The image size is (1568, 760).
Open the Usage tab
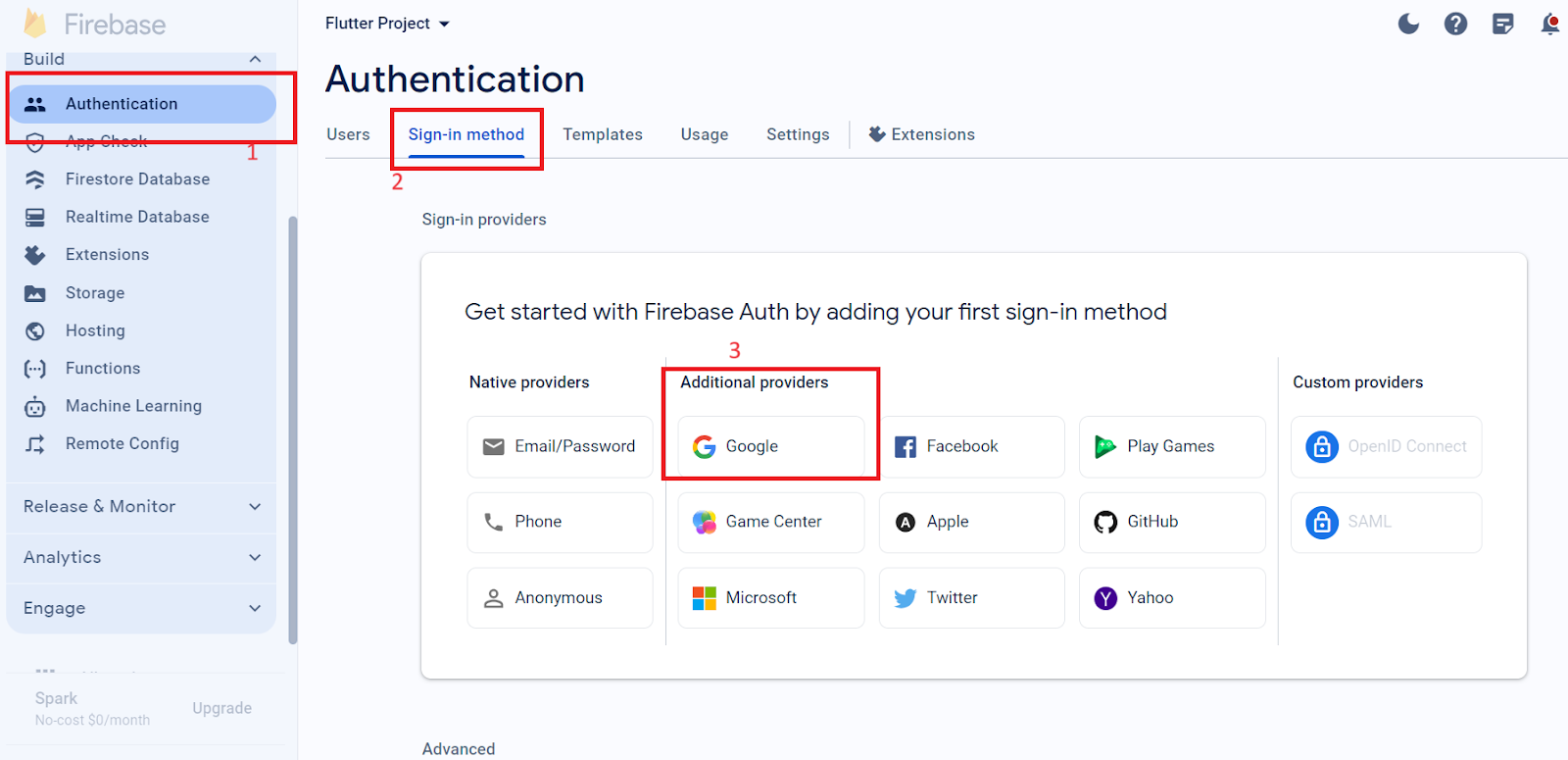click(x=705, y=135)
